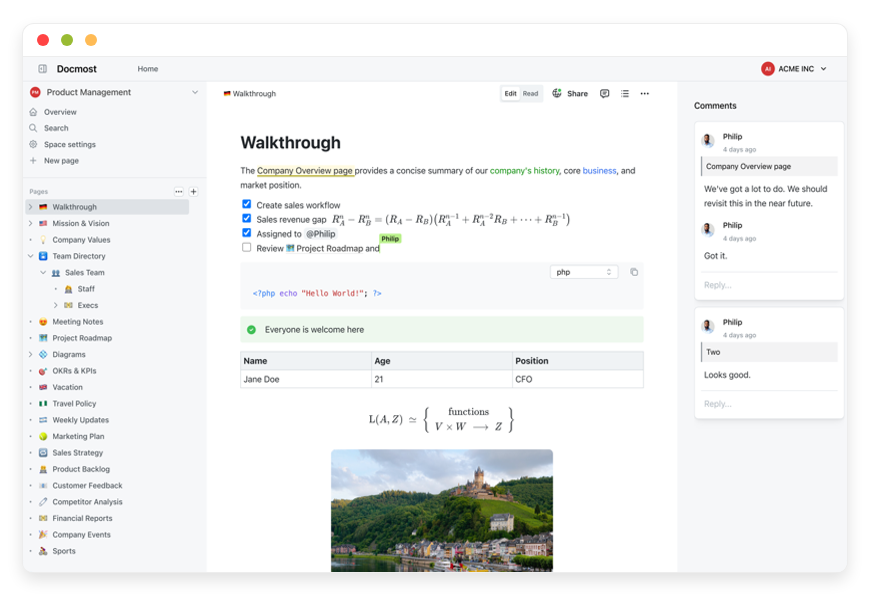
Task: Check the Review Project Roadmap checkbox
Action: point(246,248)
